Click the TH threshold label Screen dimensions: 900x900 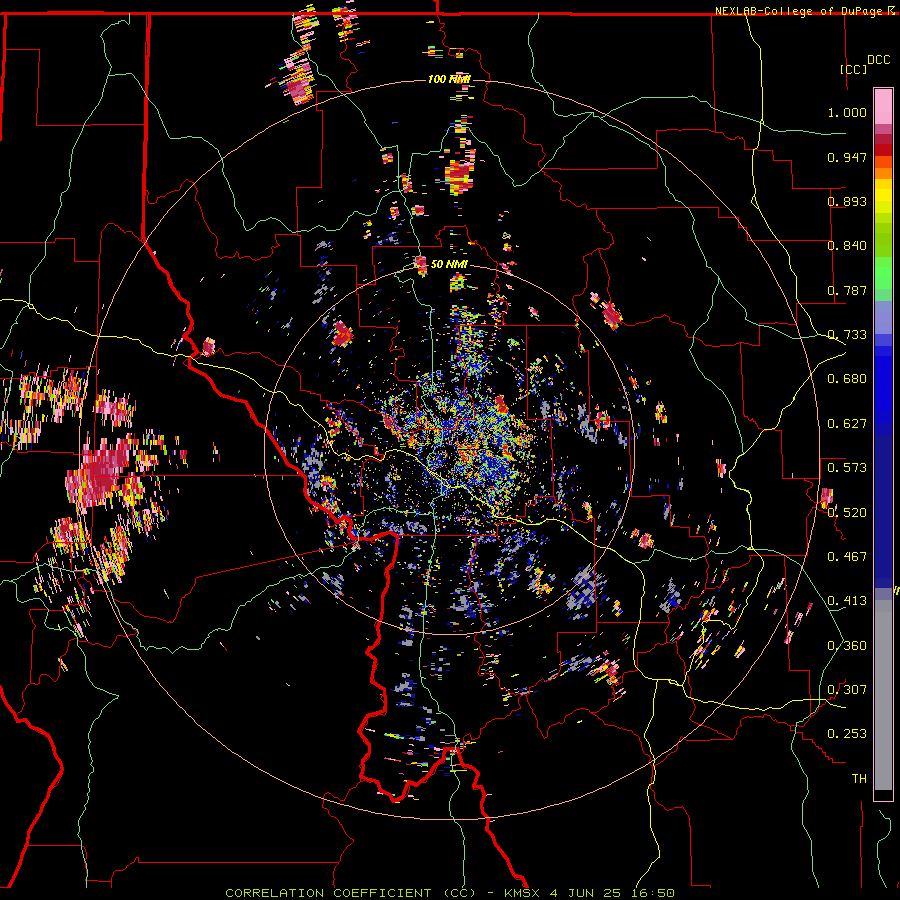click(859, 779)
